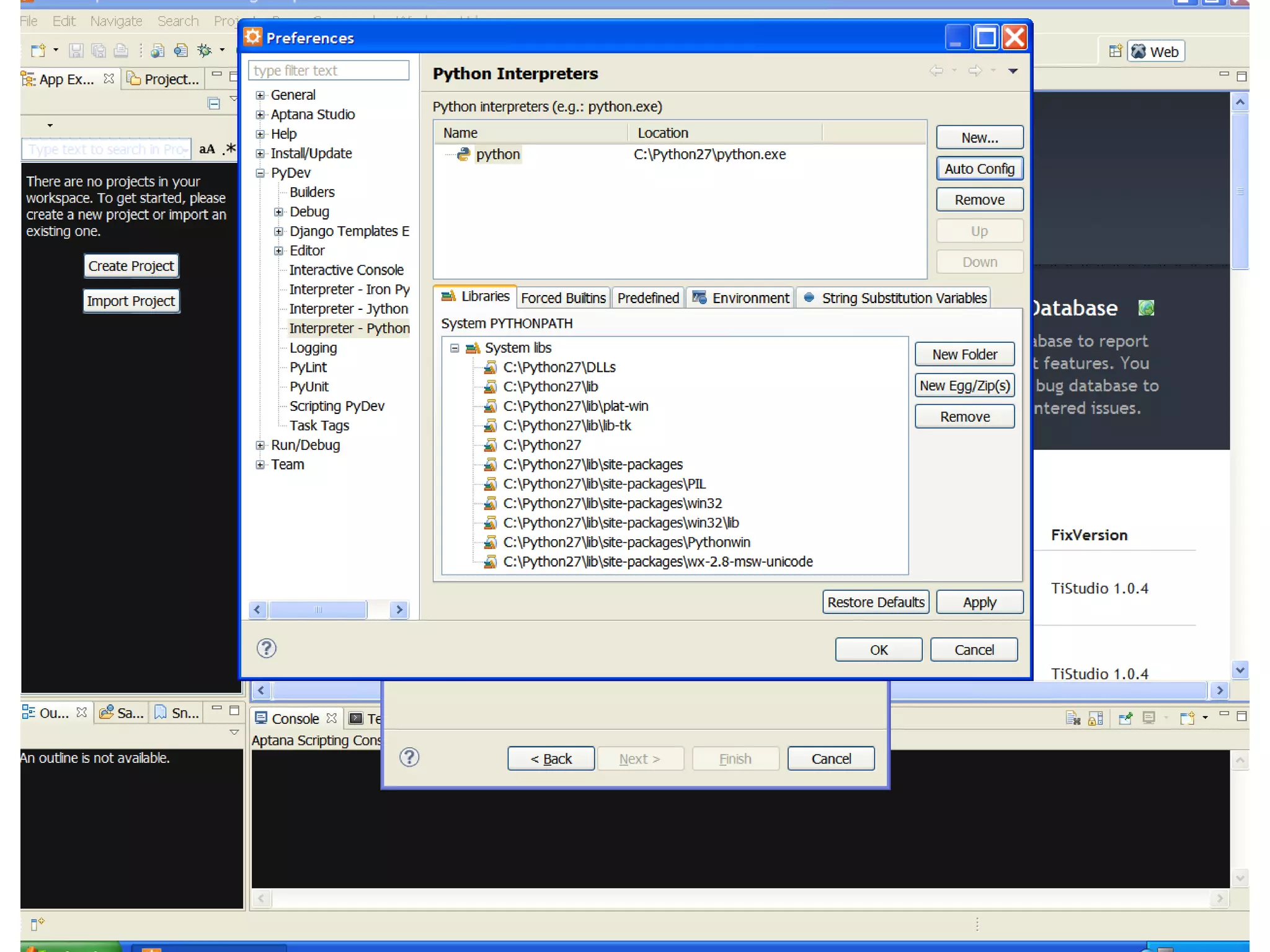Image resolution: width=1270 pixels, height=952 pixels.
Task: Close the App Explorer tab
Action: (109, 79)
